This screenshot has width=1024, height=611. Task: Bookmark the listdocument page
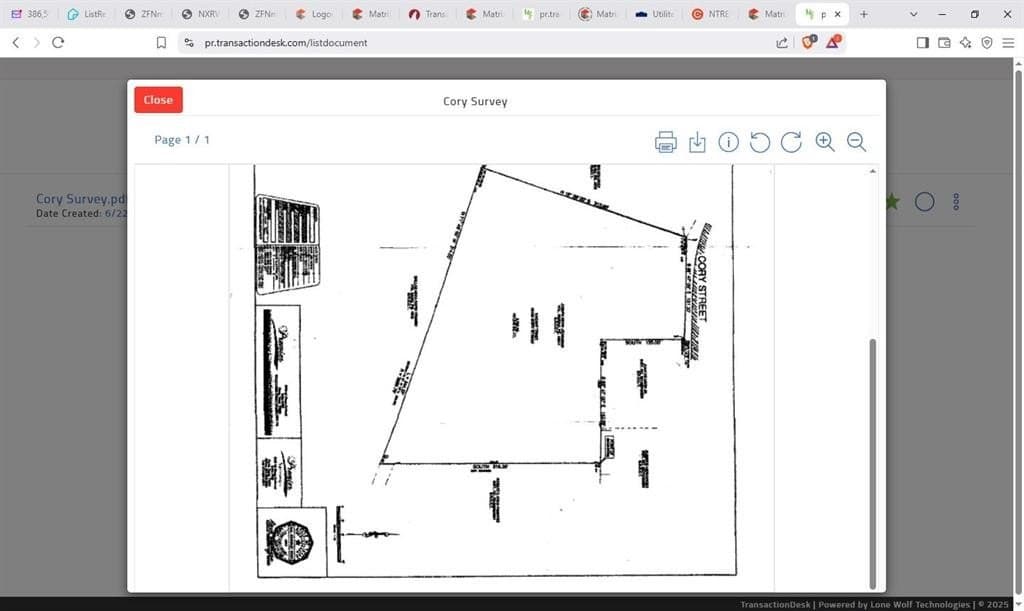pyautogui.click(x=161, y=42)
